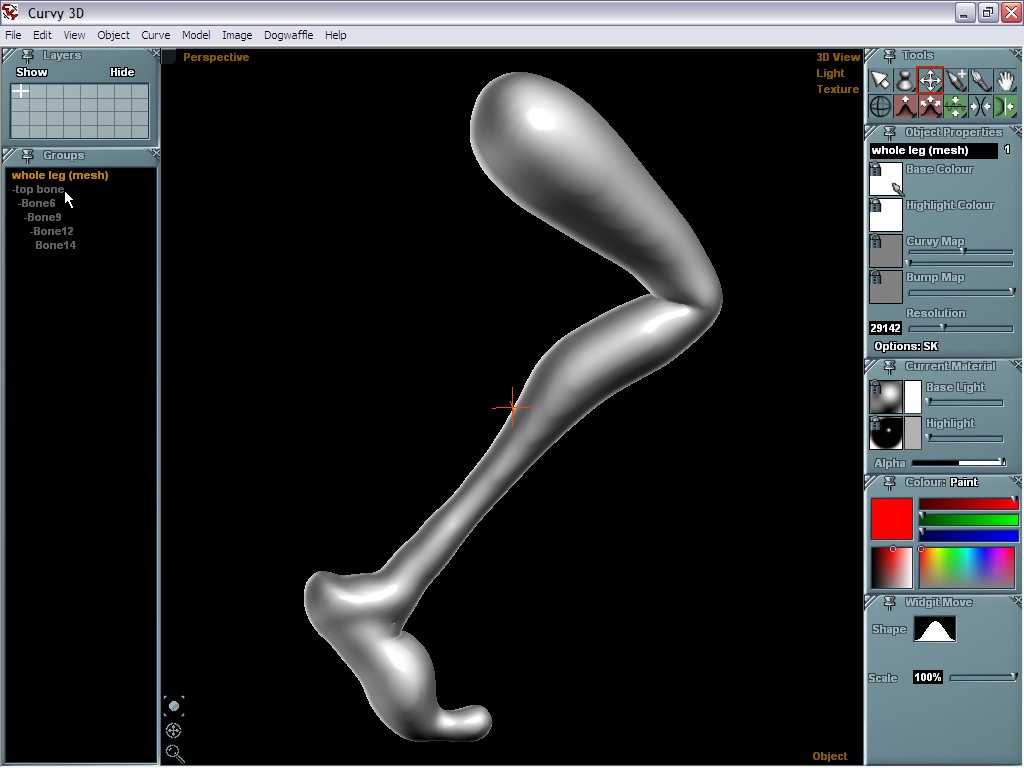Screen dimensions: 1024x768
Task: Choose the pencil draw-curve tool with plus
Action: pyautogui.click(x=956, y=81)
